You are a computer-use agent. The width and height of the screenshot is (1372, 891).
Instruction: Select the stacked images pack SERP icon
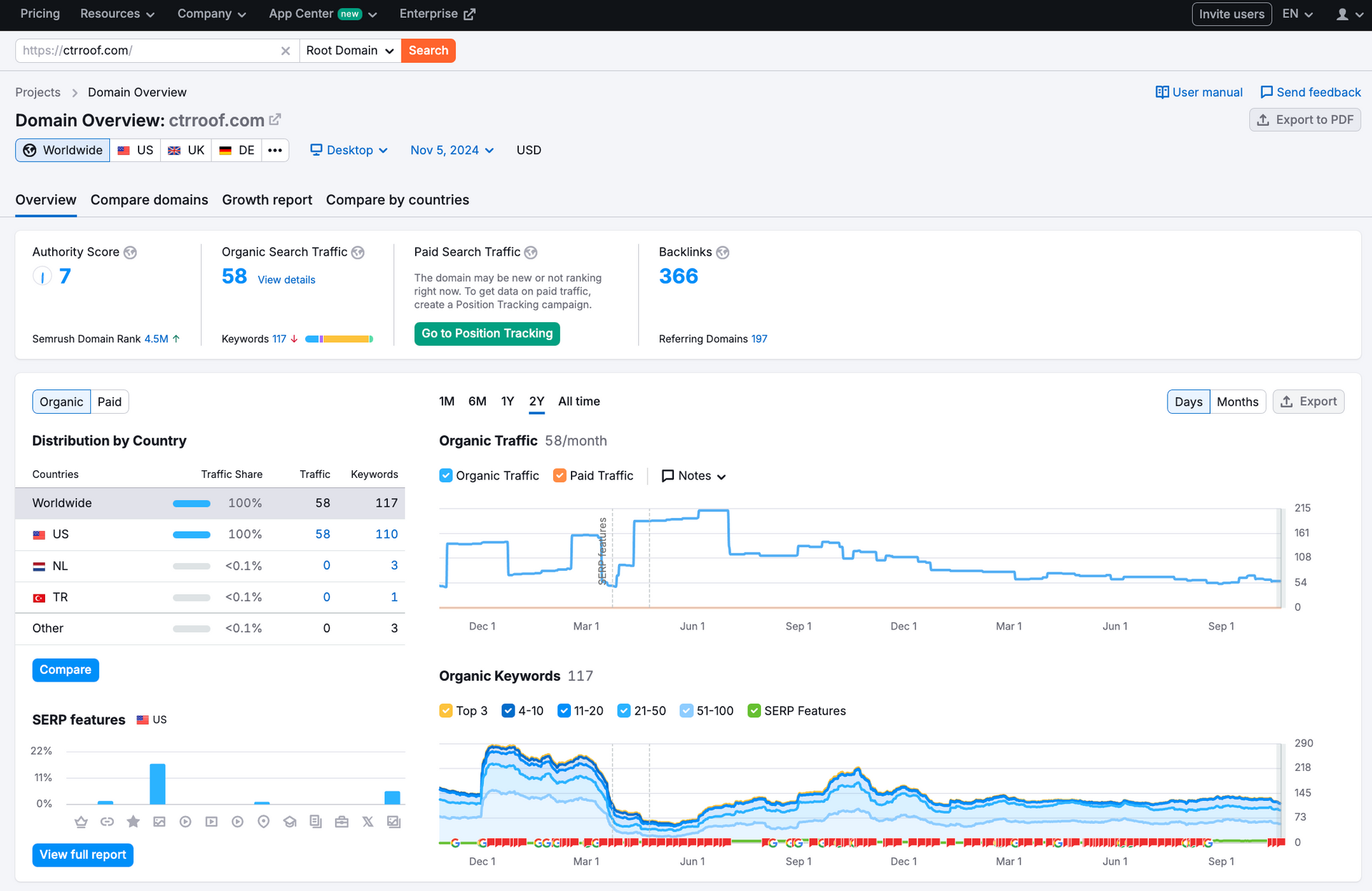click(x=394, y=822)
